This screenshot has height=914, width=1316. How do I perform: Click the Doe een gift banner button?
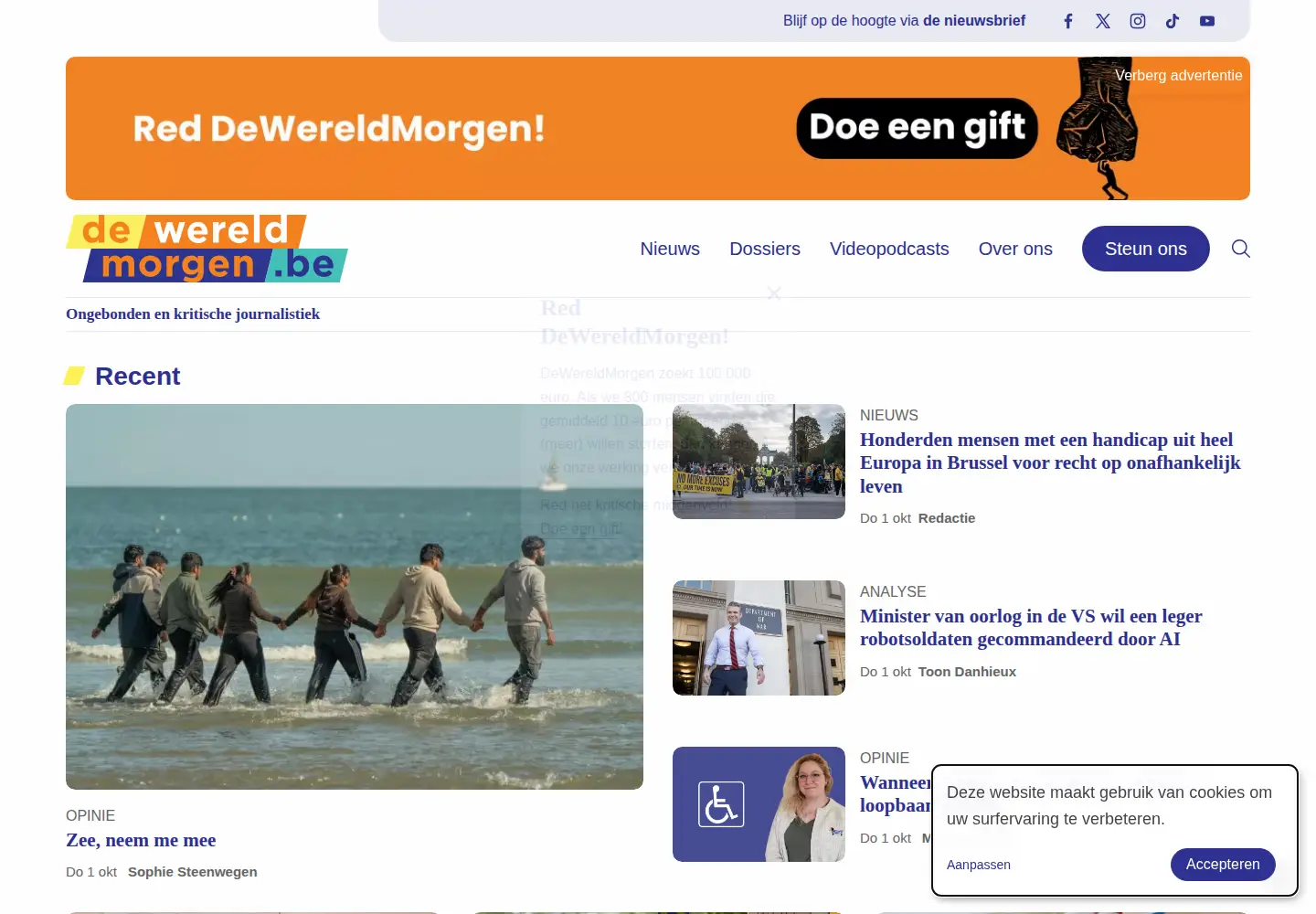click(918, 128)
